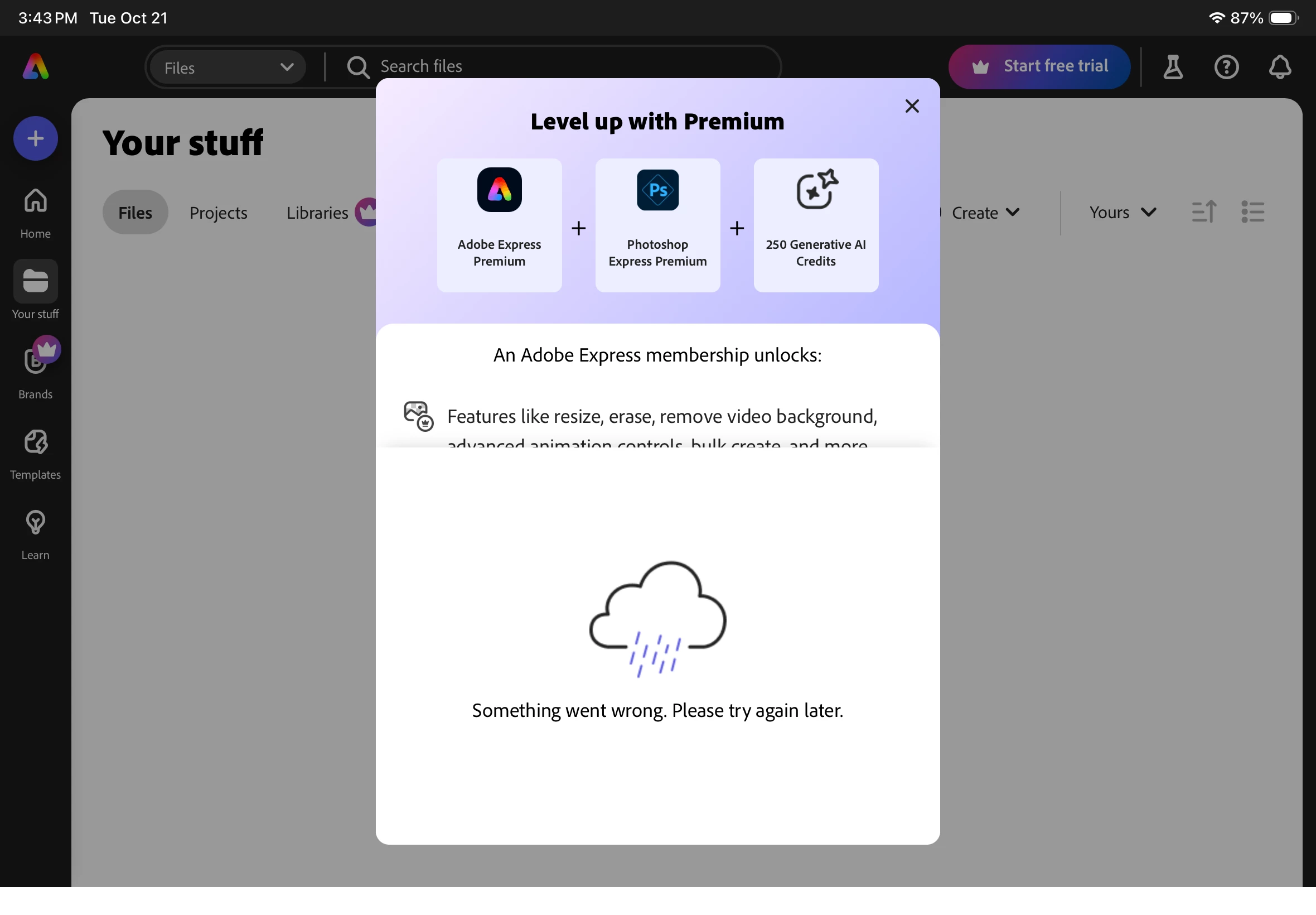Close the Level up with Premium dialog
The image size is (1316, 915).
[912, 106]
